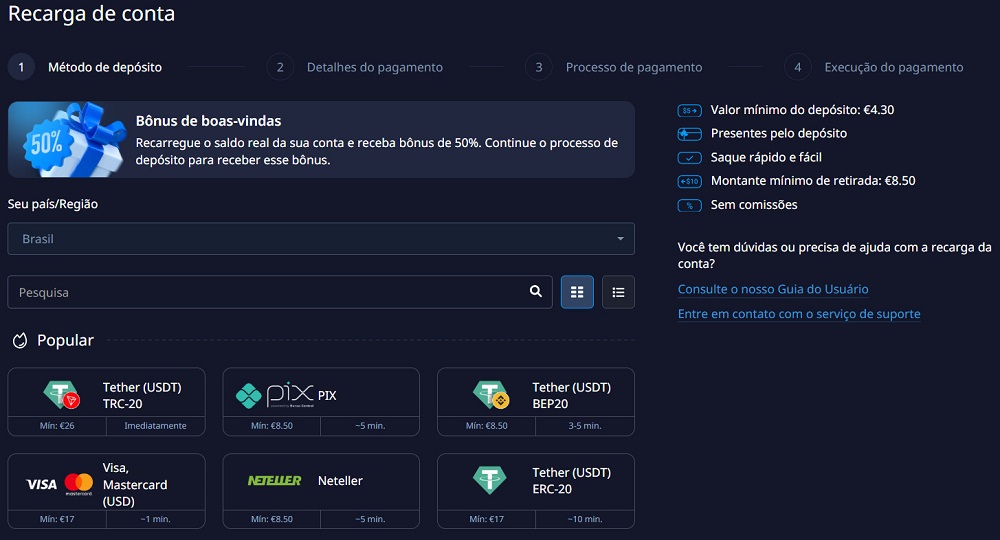
Task: Open the Brasil country dropdown
Action: point(321,238)
